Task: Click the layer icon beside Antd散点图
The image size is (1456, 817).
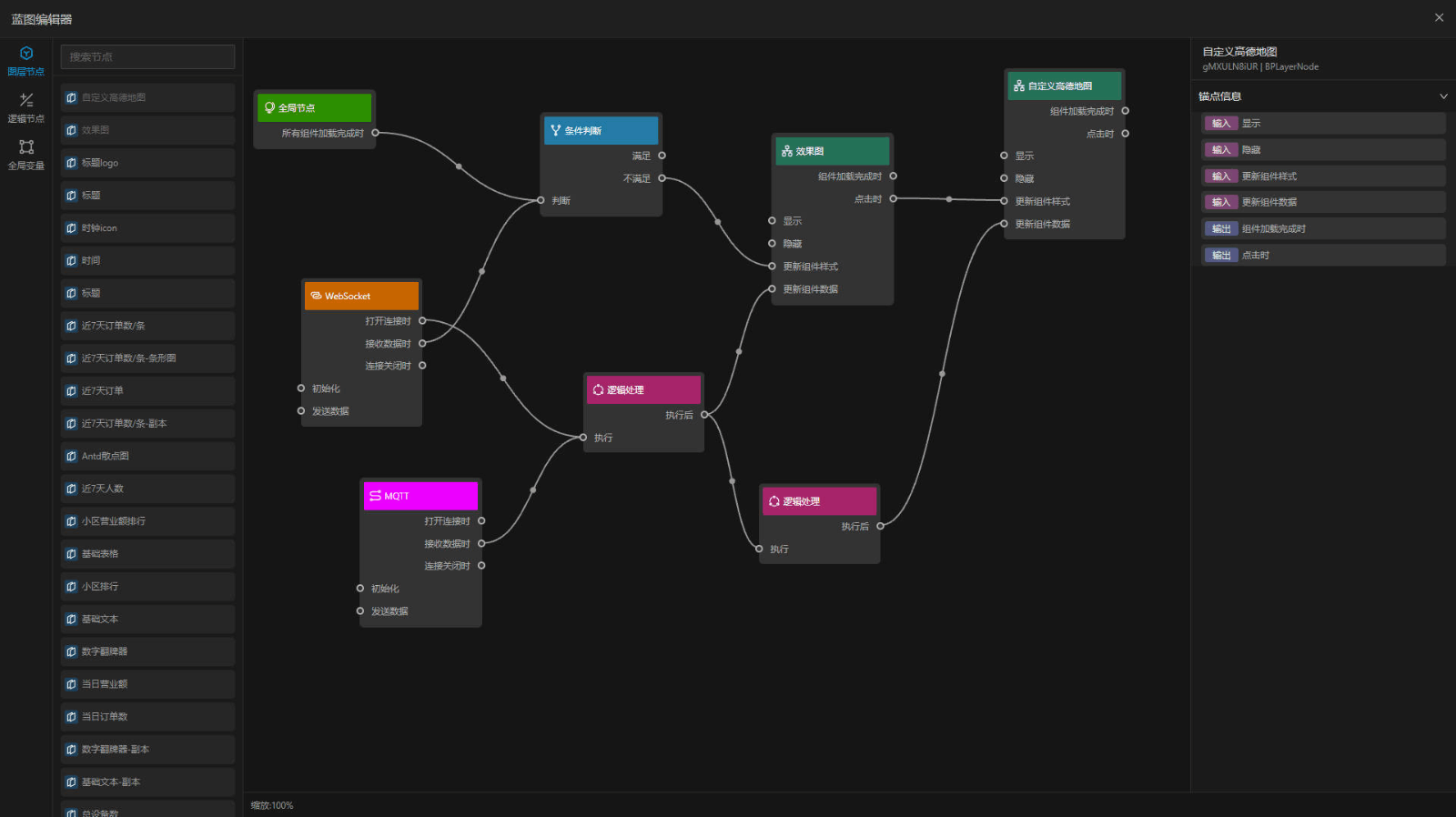Action: (x=71, y=457)
